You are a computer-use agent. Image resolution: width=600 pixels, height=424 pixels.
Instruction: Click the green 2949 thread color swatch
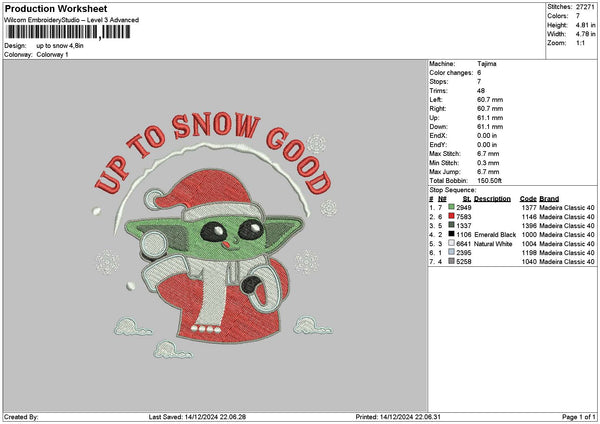[x=452, y=207]
